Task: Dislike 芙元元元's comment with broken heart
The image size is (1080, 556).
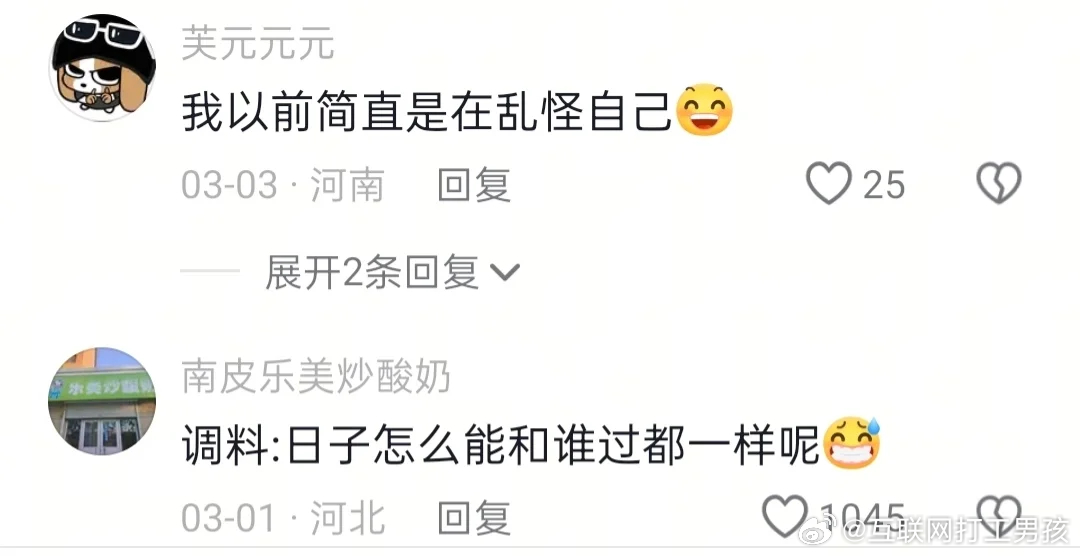Action: pos(999,183)
